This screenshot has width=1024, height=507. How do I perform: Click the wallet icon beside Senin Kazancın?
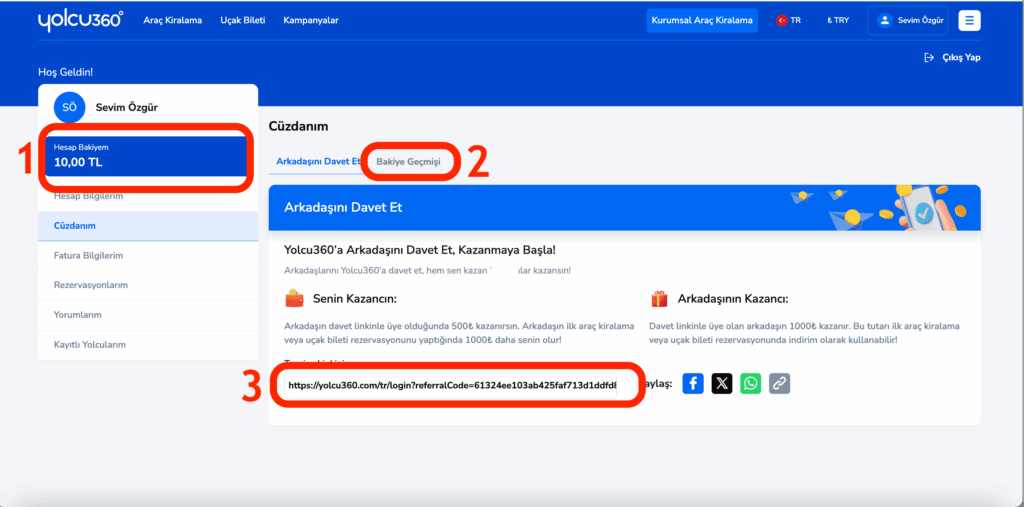click(295, 299)
